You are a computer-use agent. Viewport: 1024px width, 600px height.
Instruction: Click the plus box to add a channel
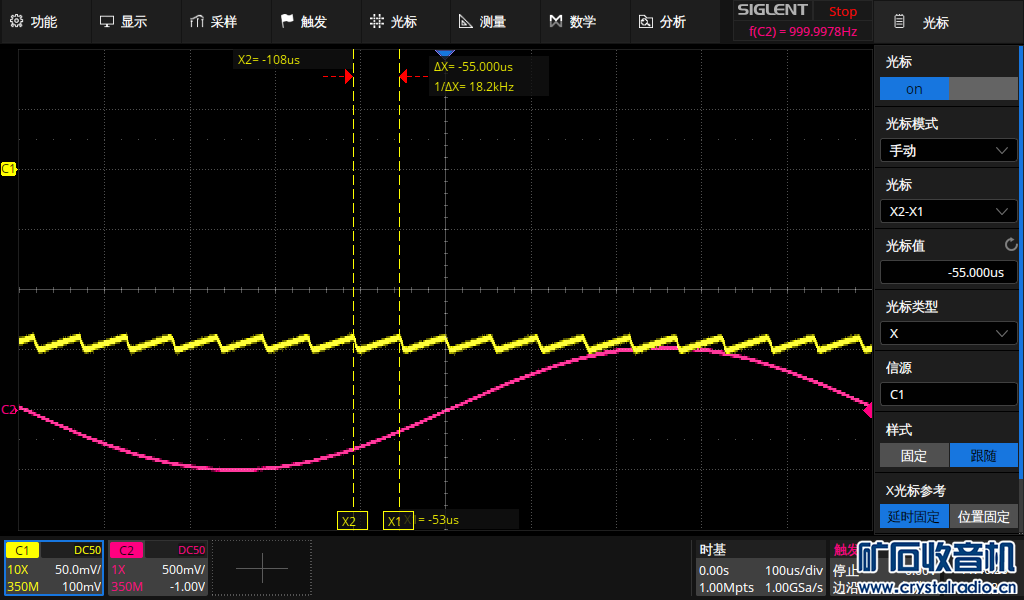(x=262, y=568)
